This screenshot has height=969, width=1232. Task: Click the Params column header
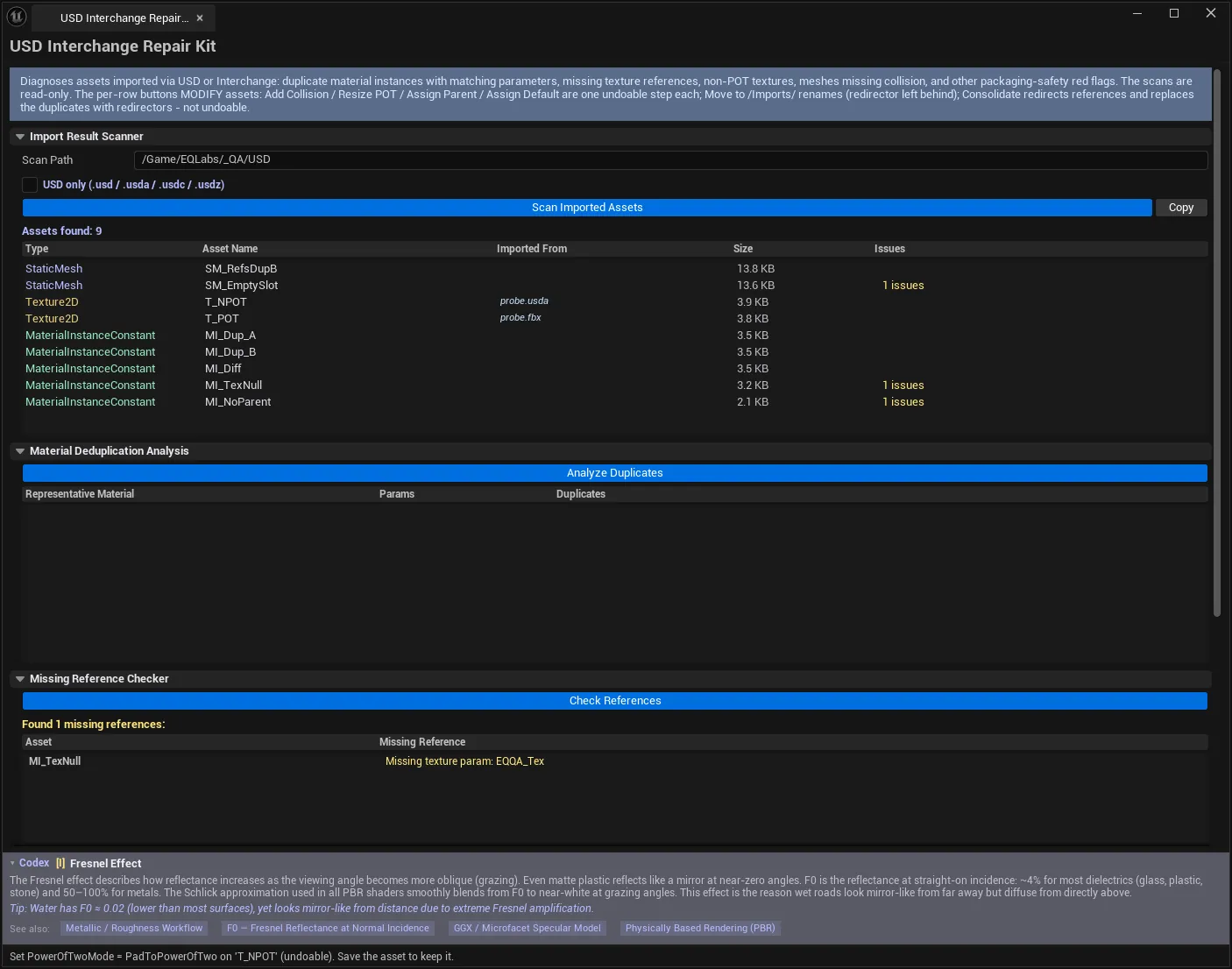(x=397, y=494)
